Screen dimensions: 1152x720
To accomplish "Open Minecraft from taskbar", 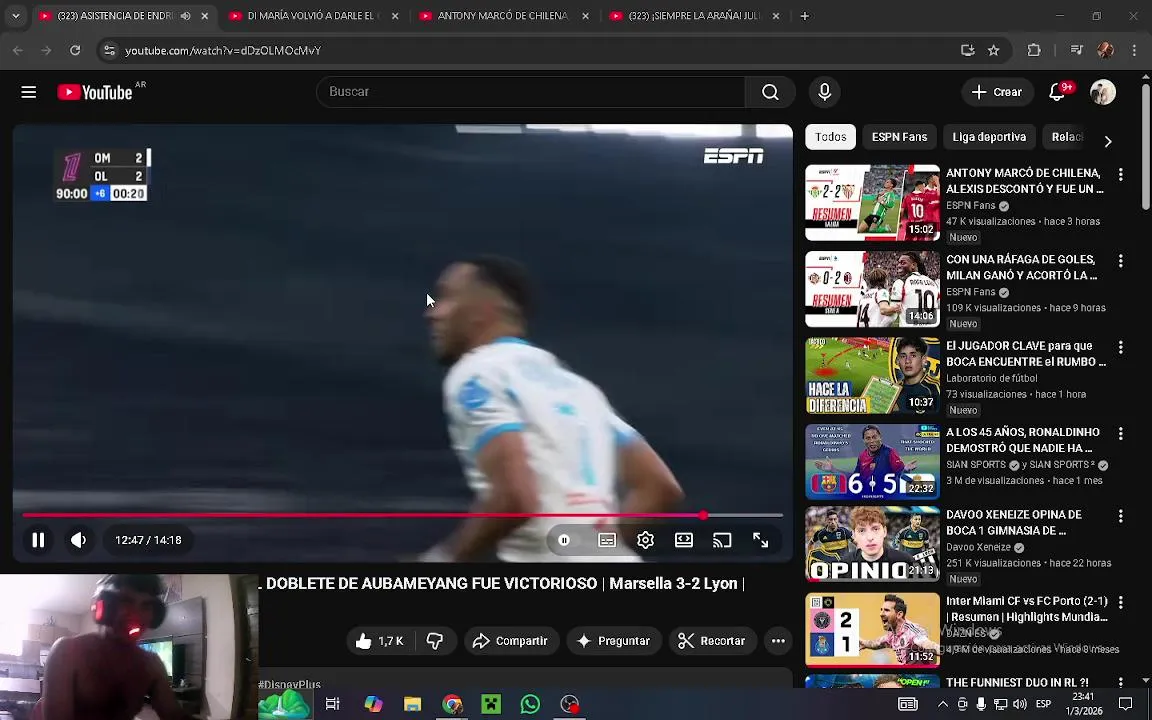I will (x=491, y=705).
